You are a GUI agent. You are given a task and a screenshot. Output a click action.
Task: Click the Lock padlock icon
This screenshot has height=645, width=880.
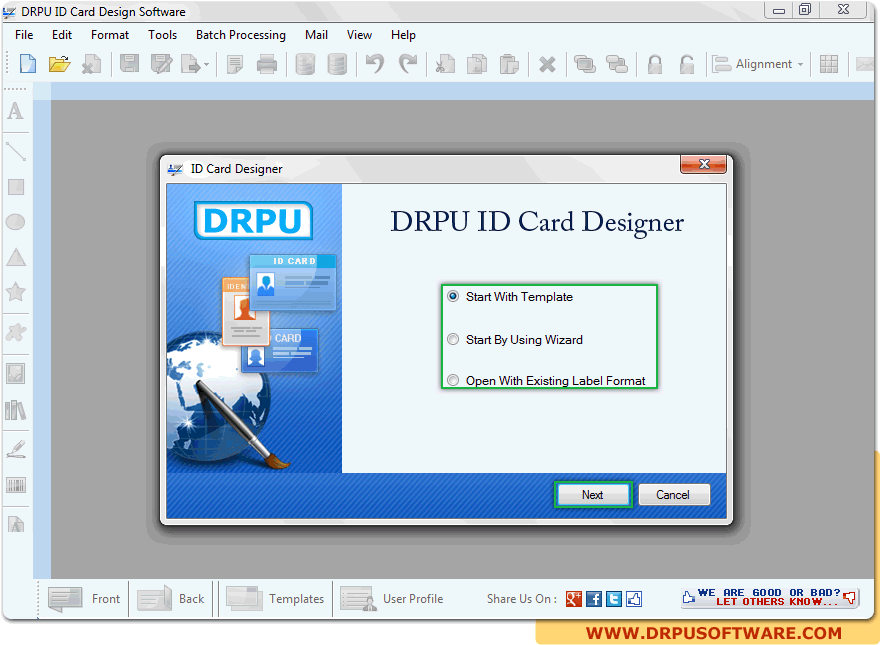[655, 64]
